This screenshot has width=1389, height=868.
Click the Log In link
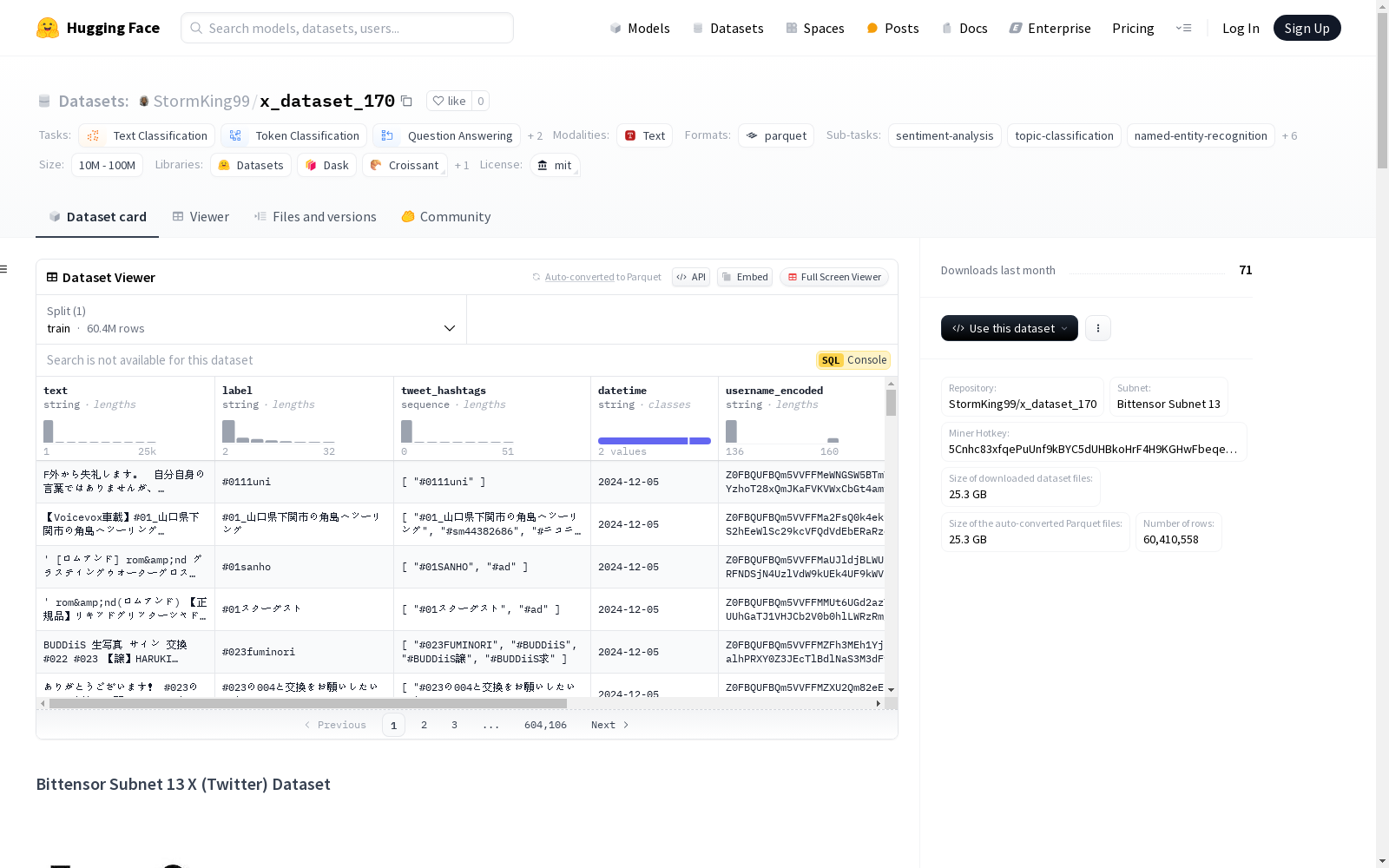tap(1241, 28)
